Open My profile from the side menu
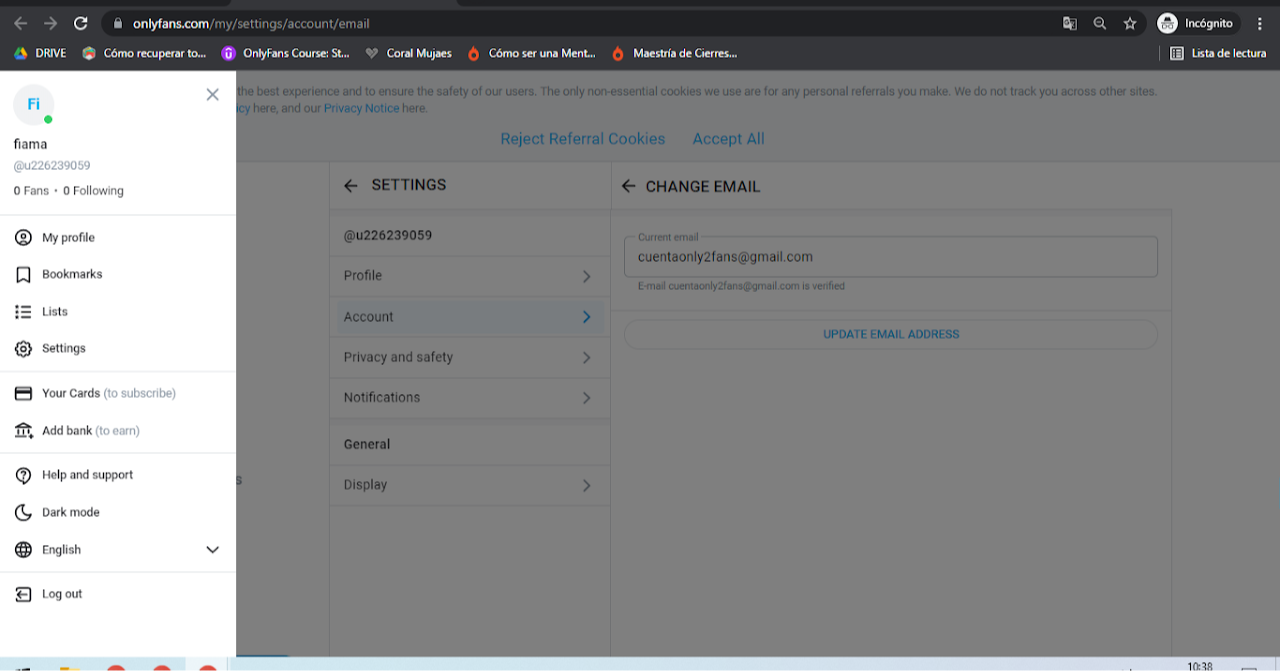1280x671 pixels. pos(68,238)
